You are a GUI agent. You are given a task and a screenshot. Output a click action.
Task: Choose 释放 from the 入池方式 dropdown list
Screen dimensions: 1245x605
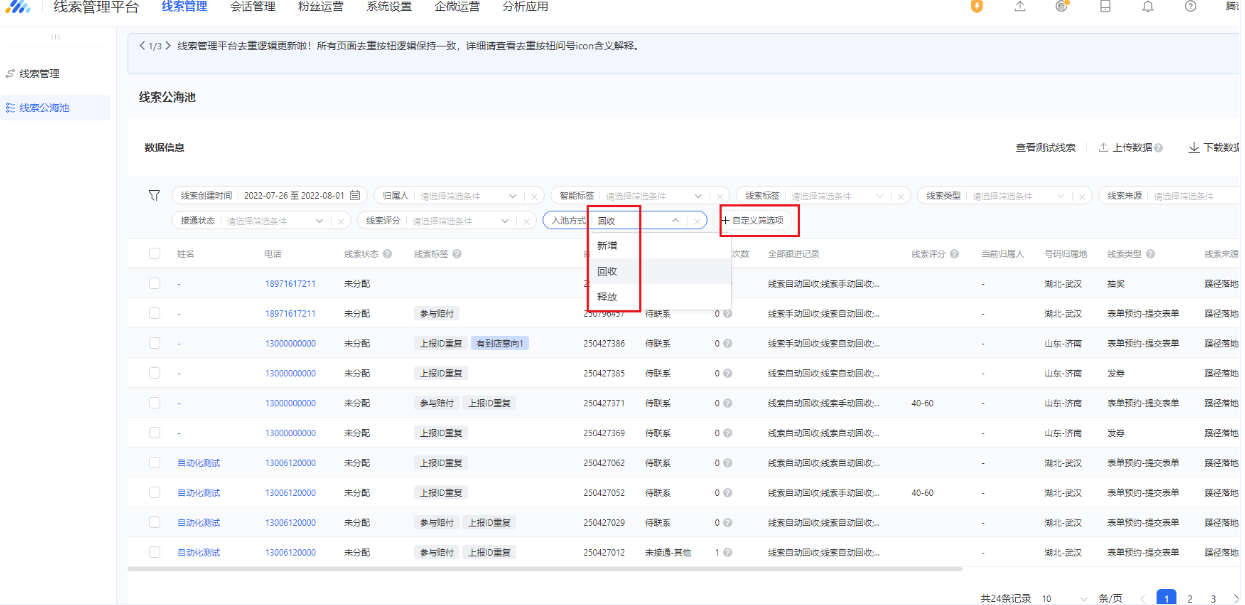pyautogui.click(x=607, y=297)
